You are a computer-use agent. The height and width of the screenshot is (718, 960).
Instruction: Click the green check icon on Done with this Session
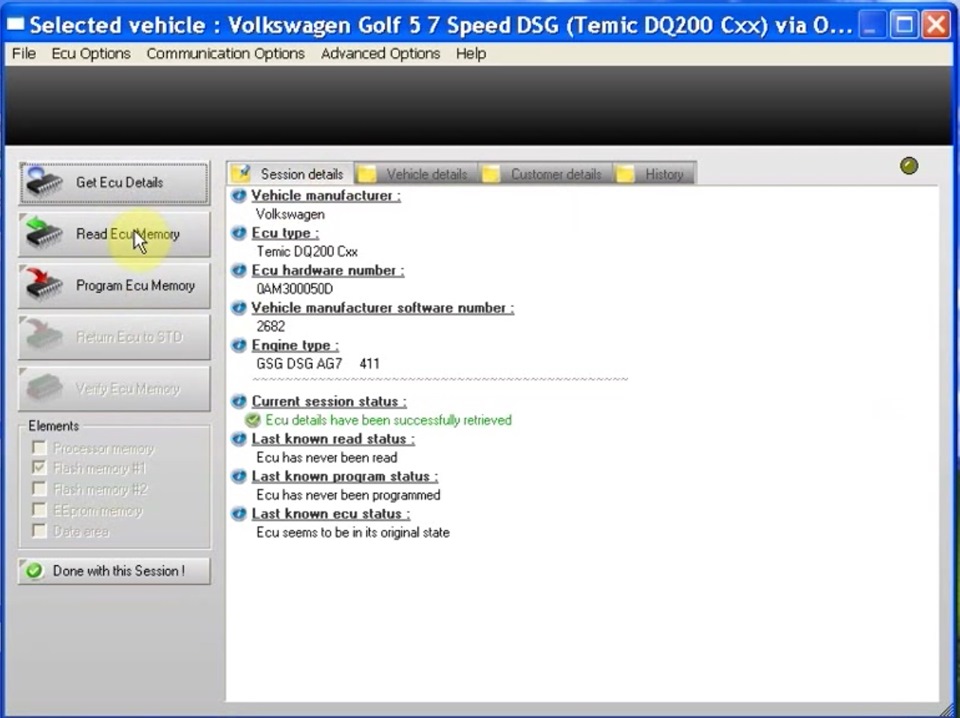pos(35,570)
